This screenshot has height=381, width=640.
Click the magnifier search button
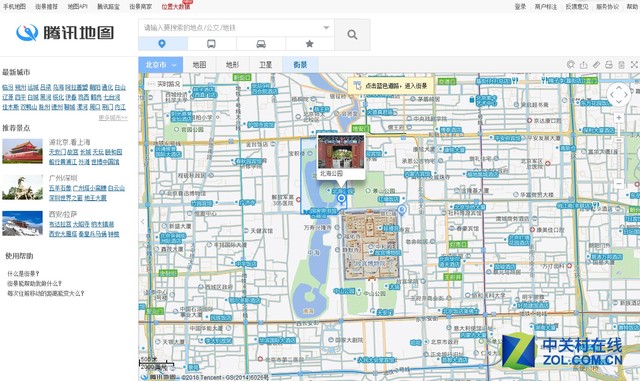pyautogui.click(x=352, y=35)
